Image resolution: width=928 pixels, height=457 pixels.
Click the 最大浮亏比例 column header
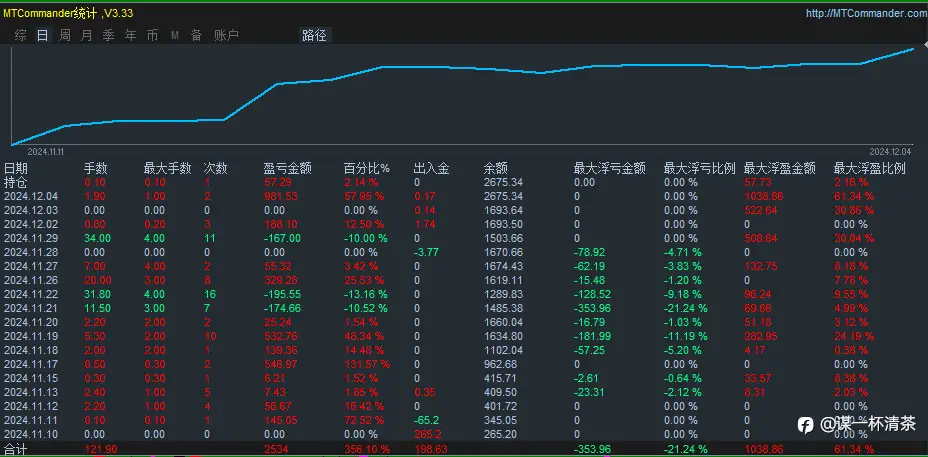[699, 169]
